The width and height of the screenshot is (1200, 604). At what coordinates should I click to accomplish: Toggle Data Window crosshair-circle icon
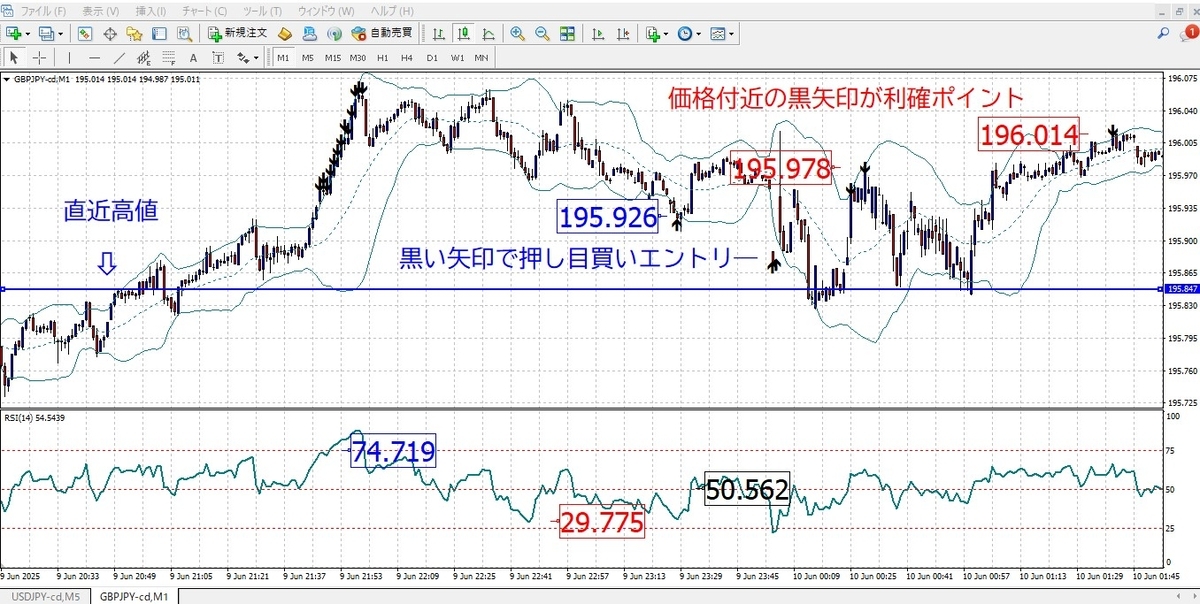pos(110,33)
